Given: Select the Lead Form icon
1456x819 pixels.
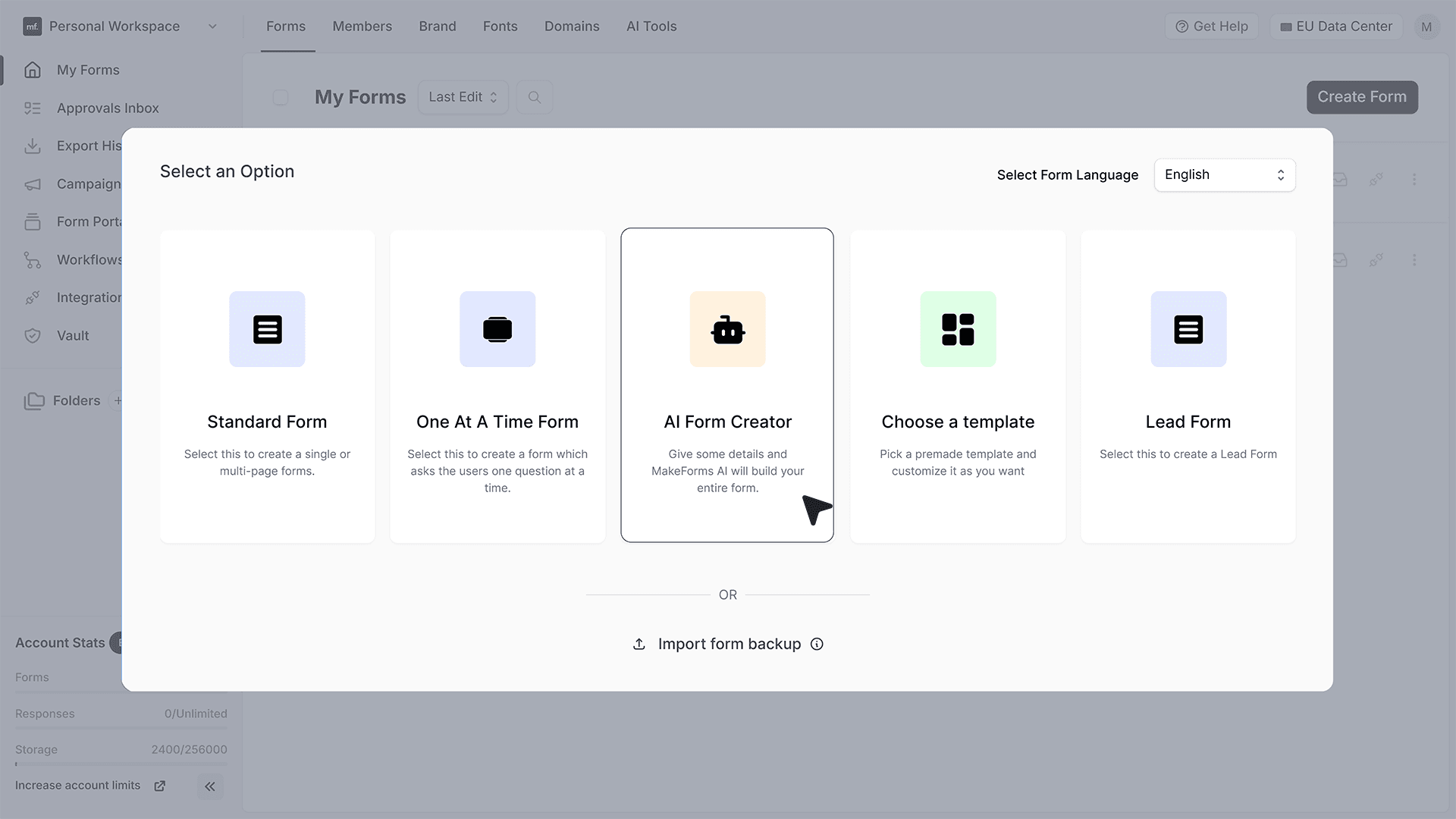Looking at the screenshot, I should (x=1188, y=329).
